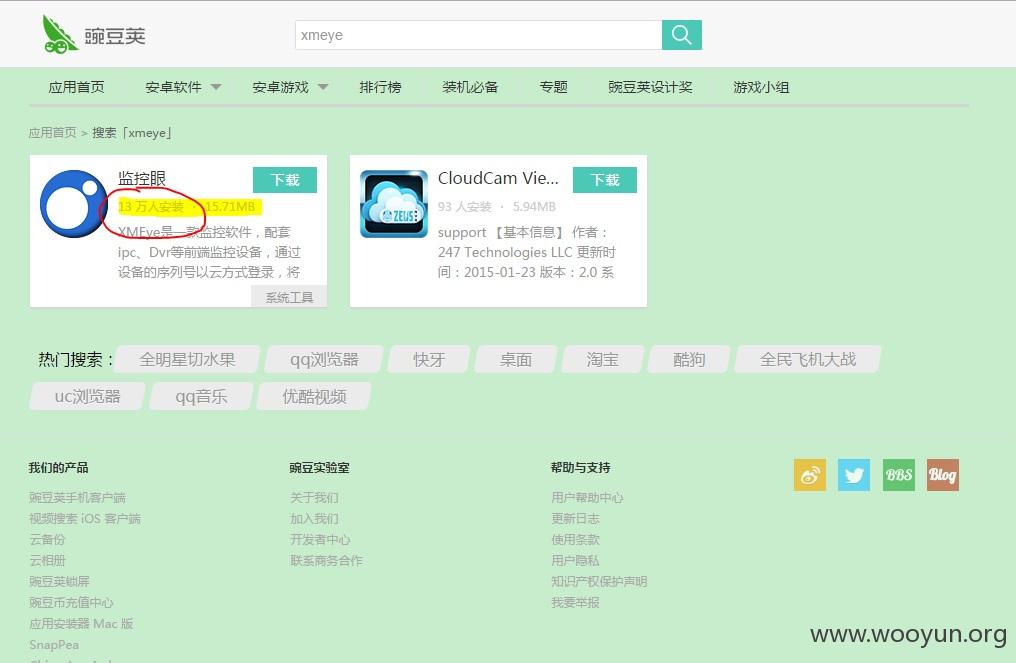Expand the 安卓游戏 dropdown arrow
This screenshot has height=663, width=1016.
(323, 87)
